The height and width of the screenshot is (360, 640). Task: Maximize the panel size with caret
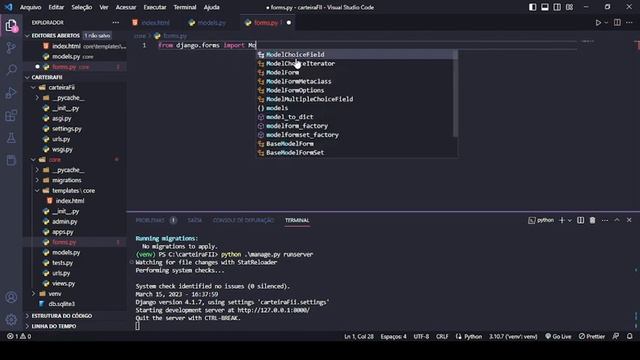tap(617, 220)
